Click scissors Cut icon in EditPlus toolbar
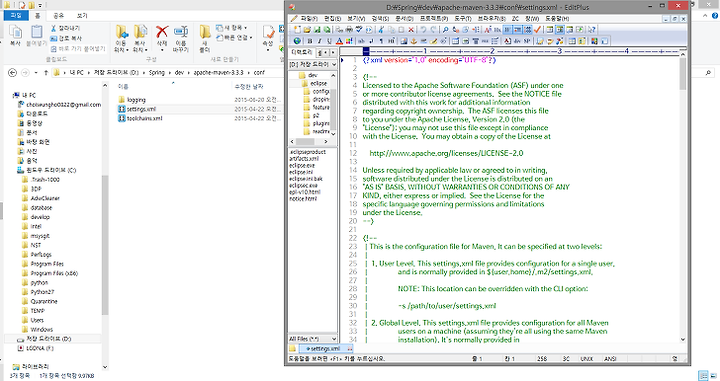The width and height of the screenshot is (720, 381). click(x=381, y=29)
